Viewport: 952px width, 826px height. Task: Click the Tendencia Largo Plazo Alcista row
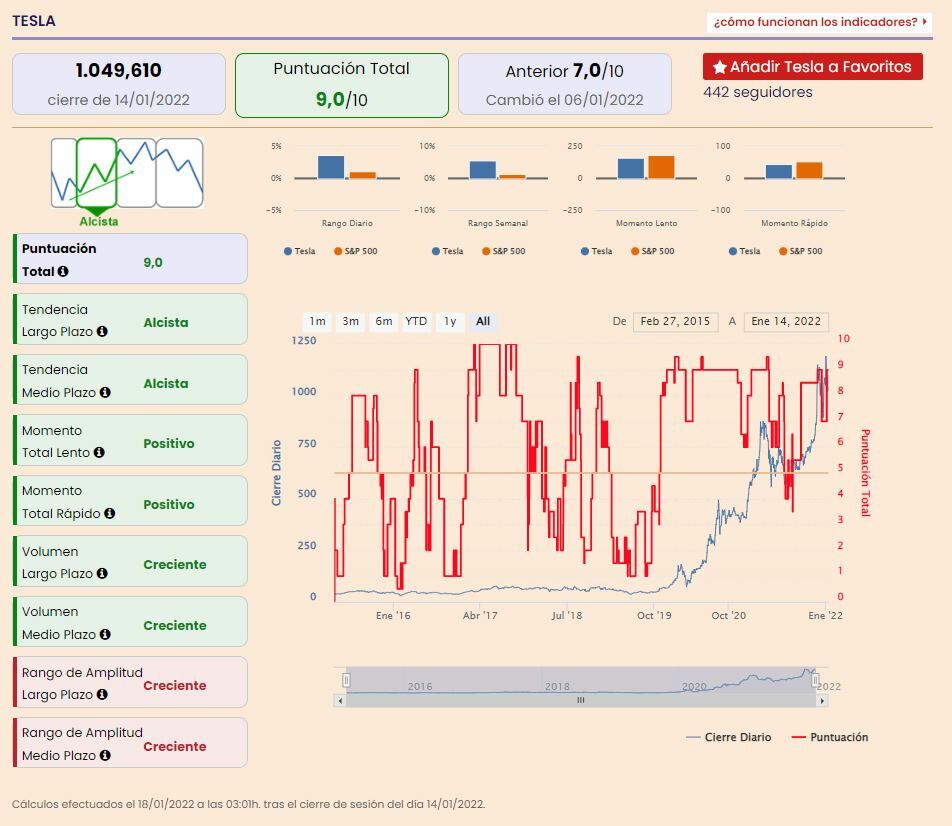(x=131, y=319)
